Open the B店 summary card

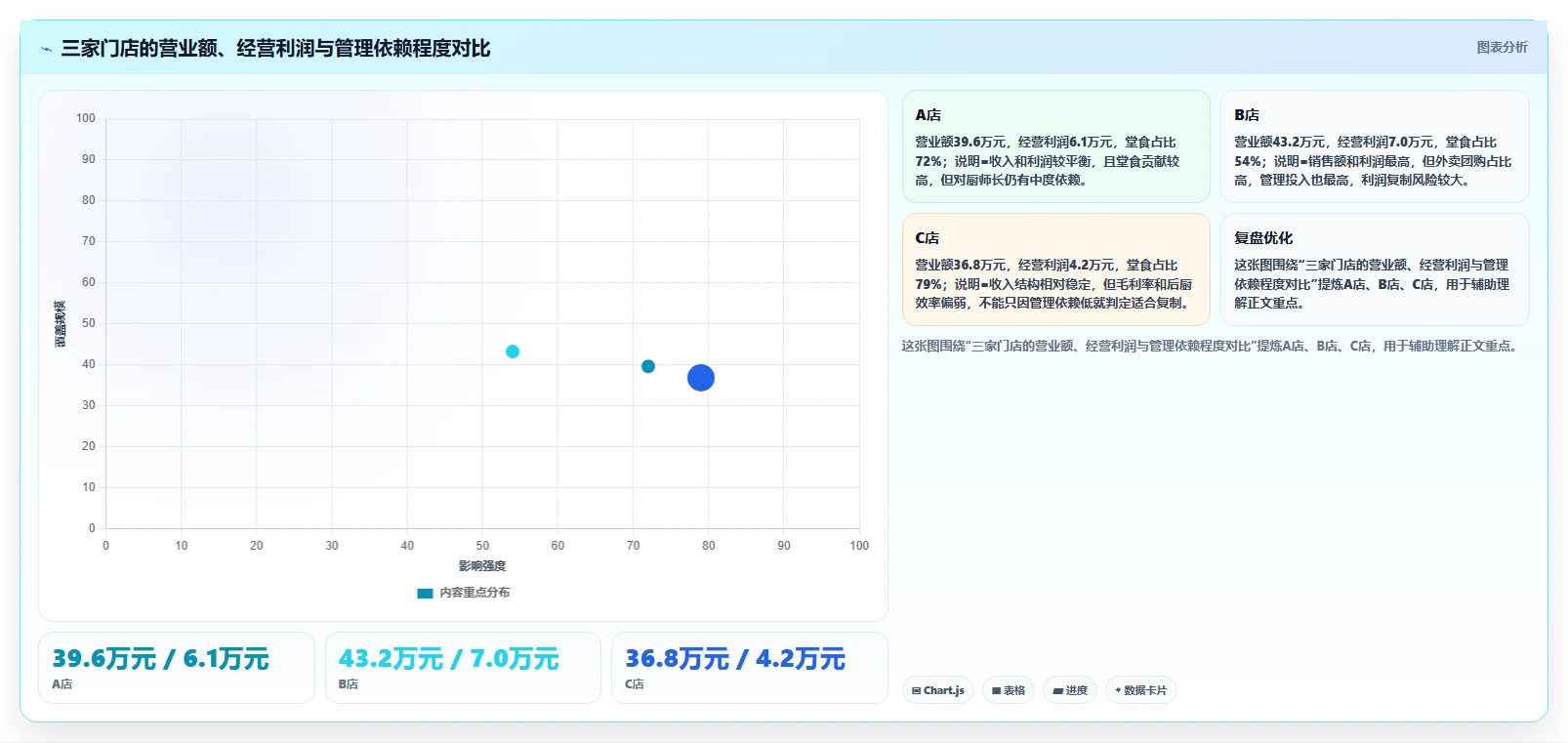[x=1375, y=146]
